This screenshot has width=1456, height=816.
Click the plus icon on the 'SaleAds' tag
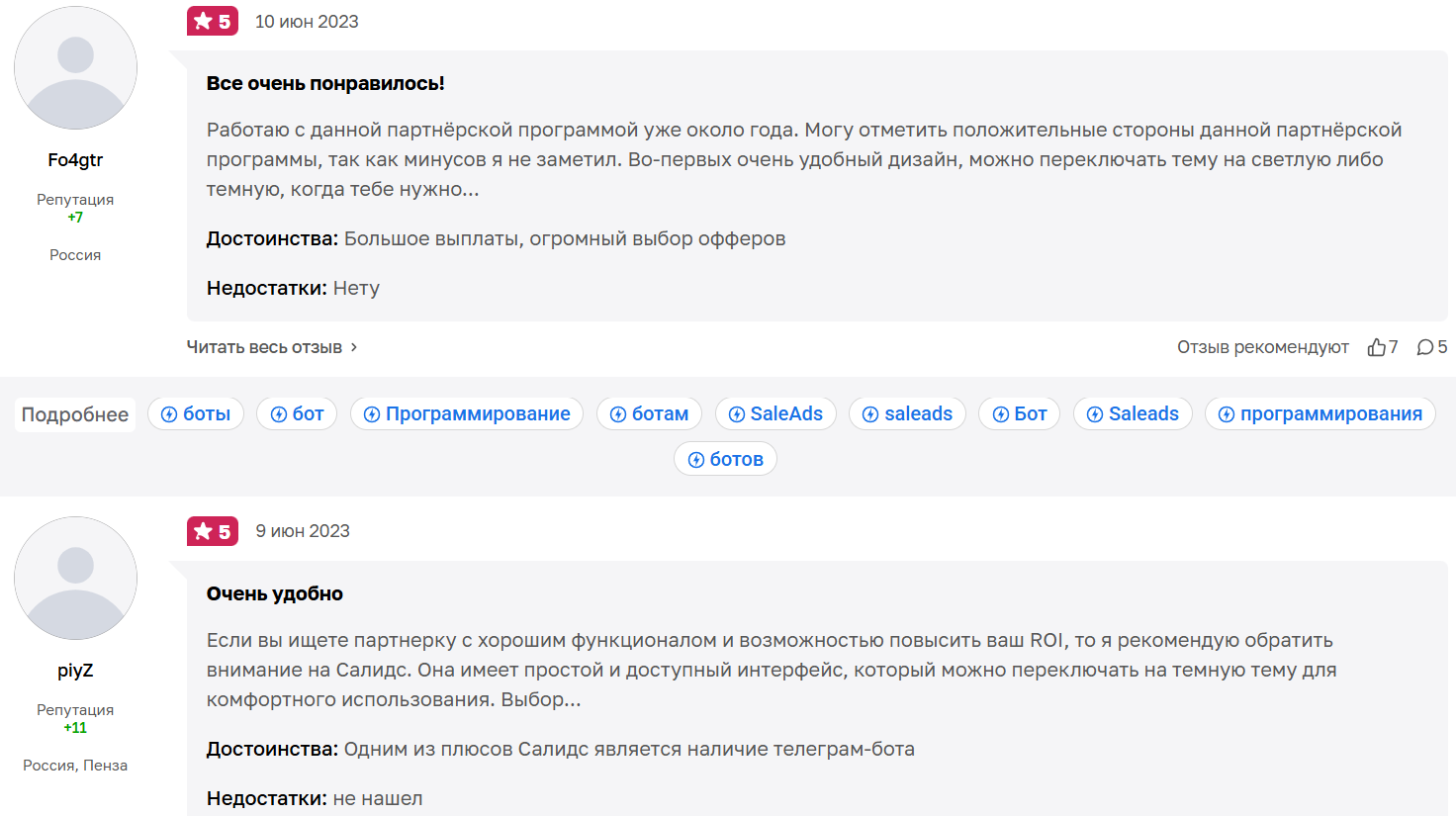click(x=735, y=413)
